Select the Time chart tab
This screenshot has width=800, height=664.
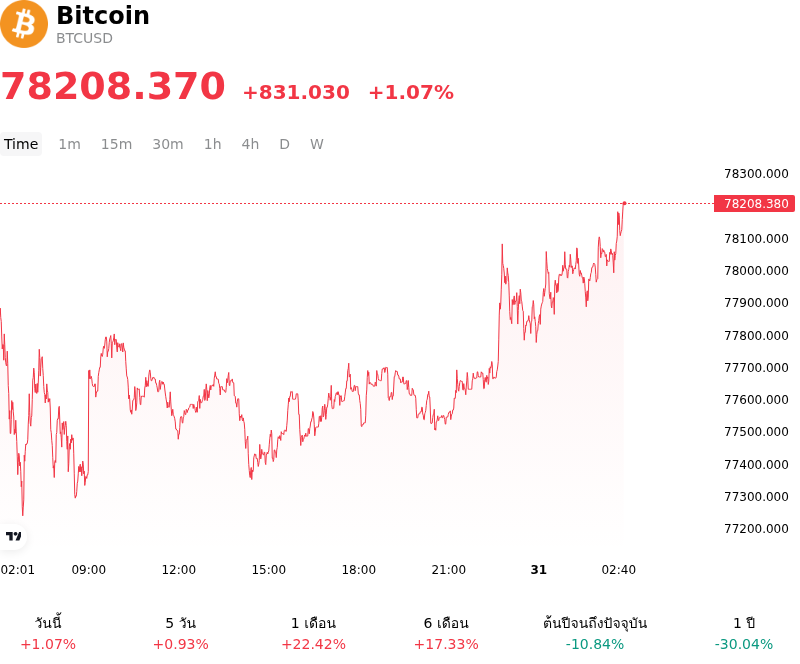[x=21, y=144]
